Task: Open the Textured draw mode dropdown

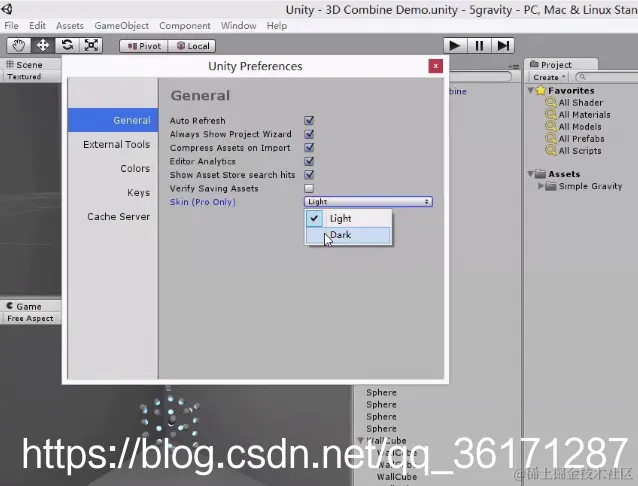Action: [x=31, y=77]
